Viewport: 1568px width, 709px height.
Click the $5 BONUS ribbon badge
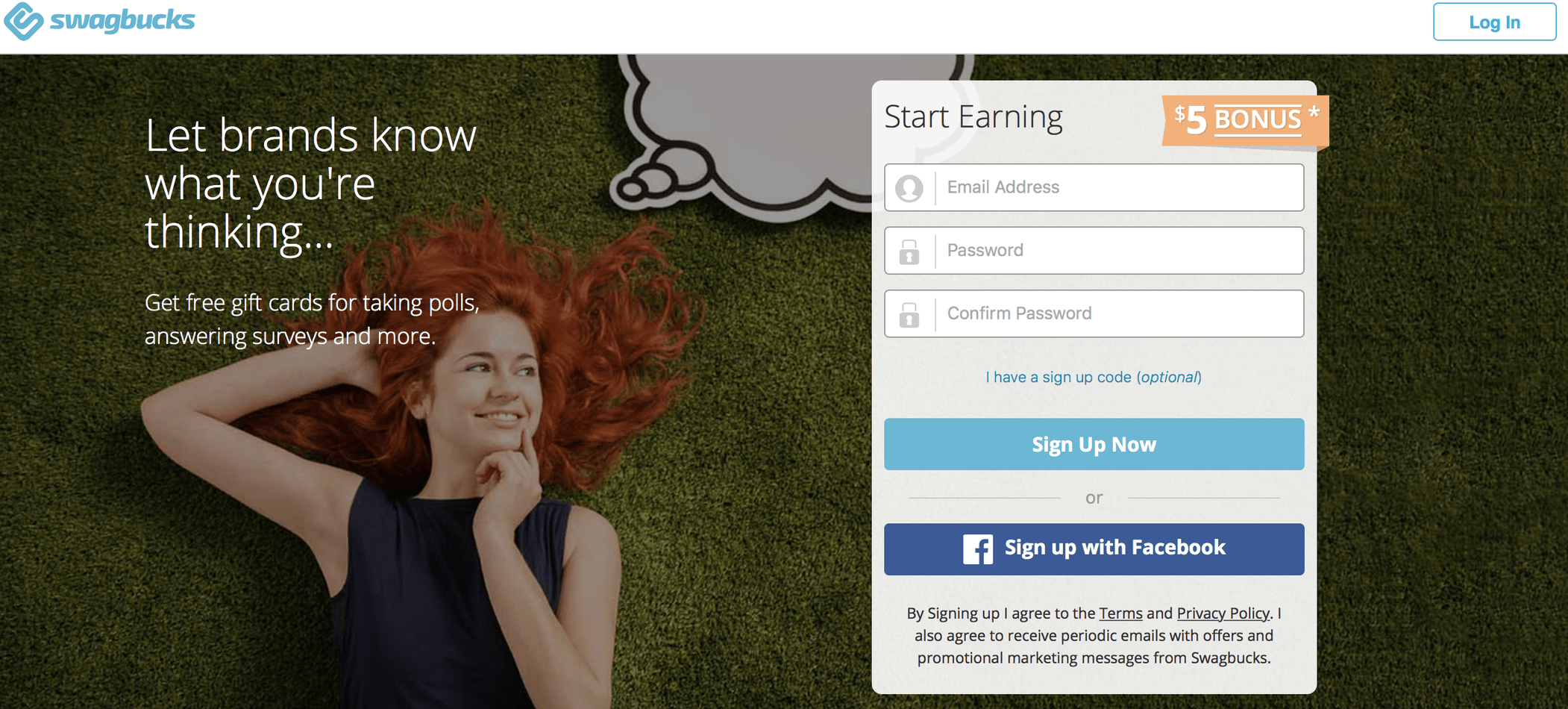point(1246,121)
